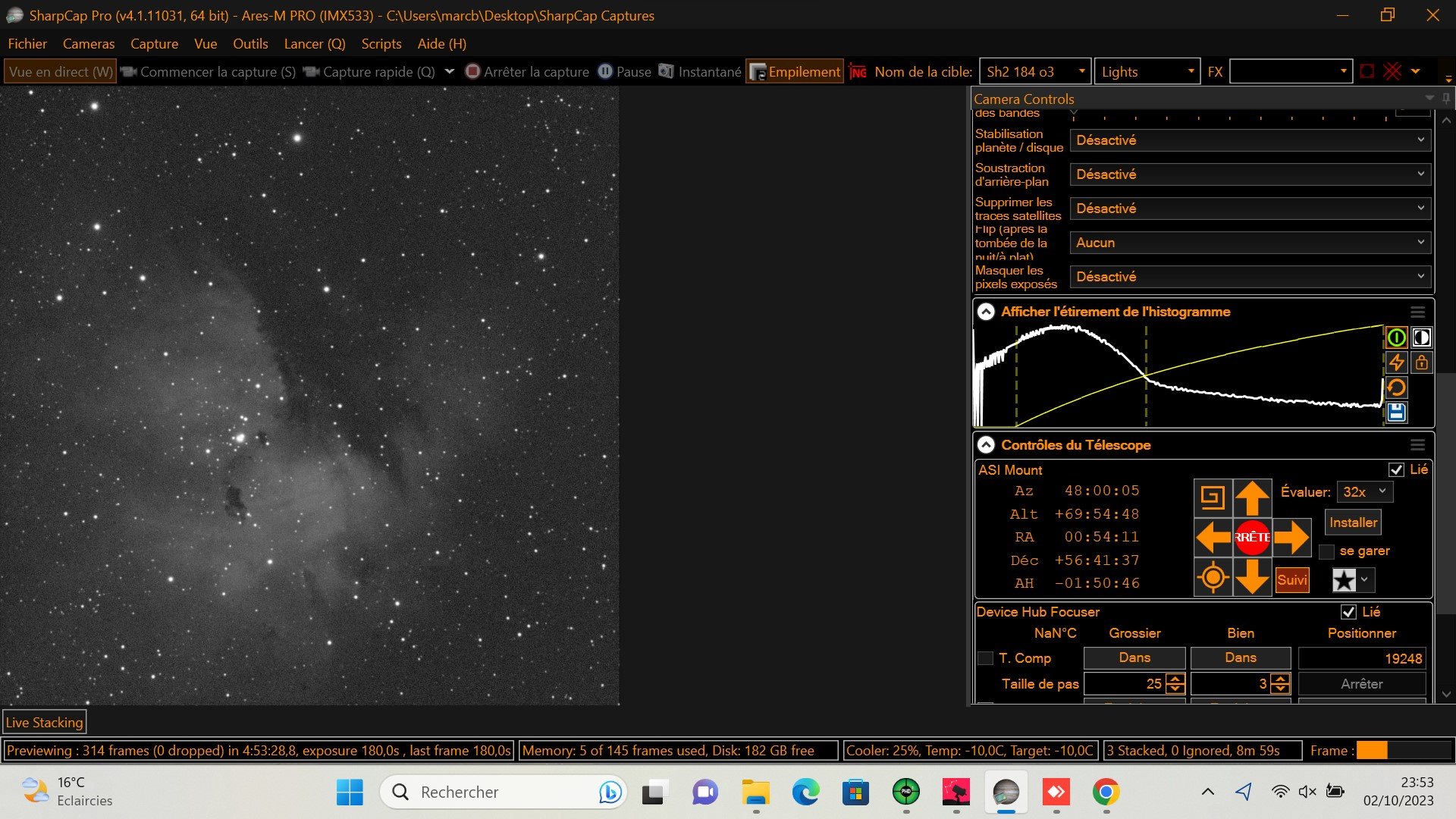
Task: Click the focuser position field showing 19248
Action: point(1362,658)
